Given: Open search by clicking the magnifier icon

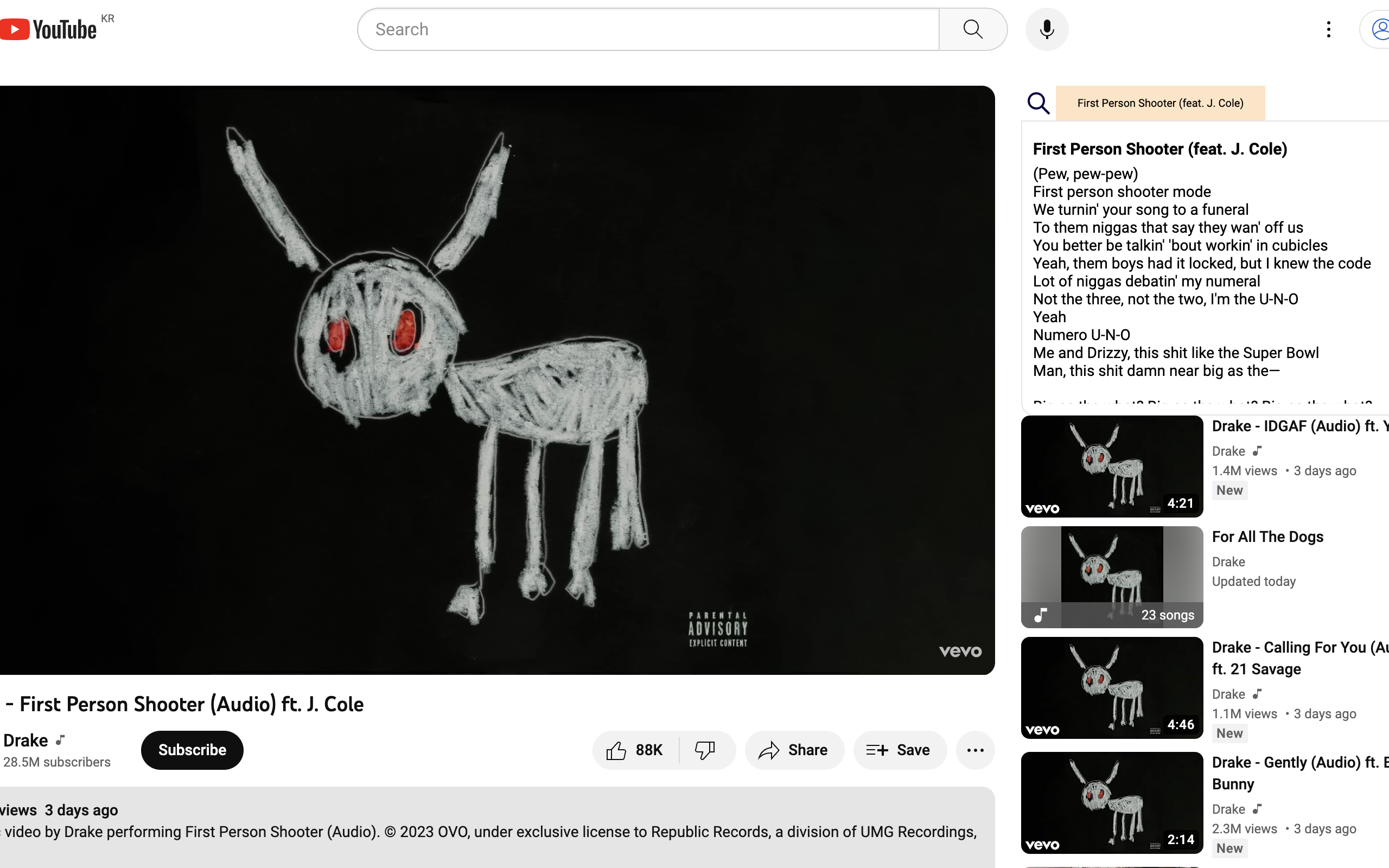Looking at the screenshot, I should 972,29.
